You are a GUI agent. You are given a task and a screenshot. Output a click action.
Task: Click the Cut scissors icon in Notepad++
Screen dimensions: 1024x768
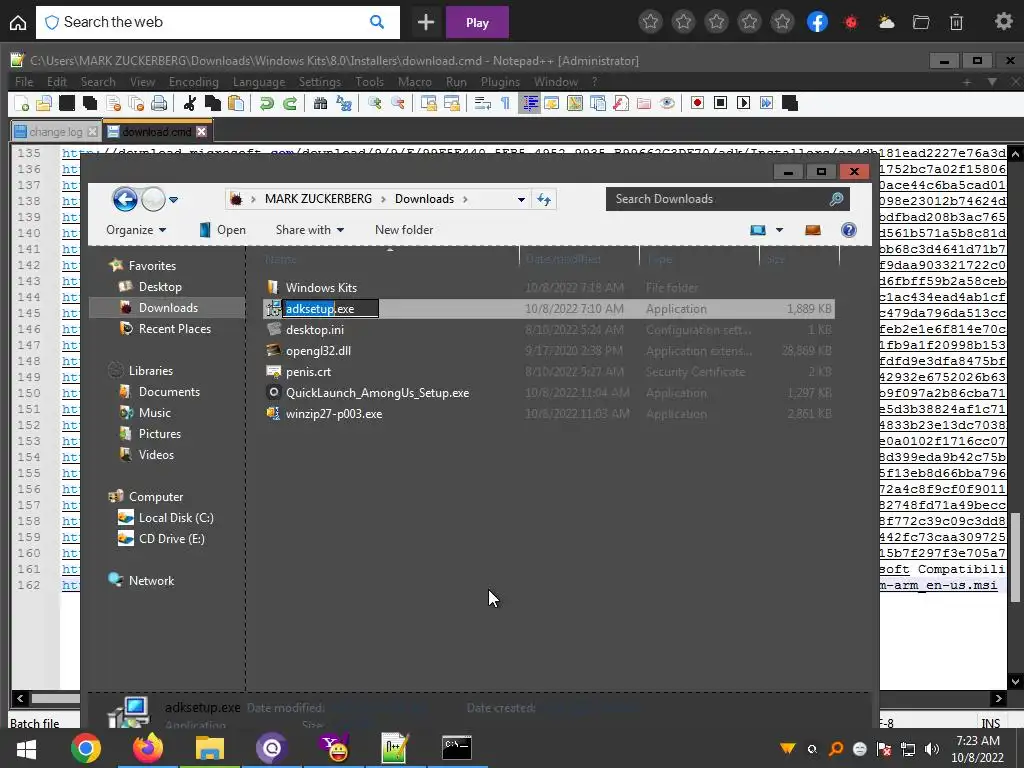[x=190, y=103]
